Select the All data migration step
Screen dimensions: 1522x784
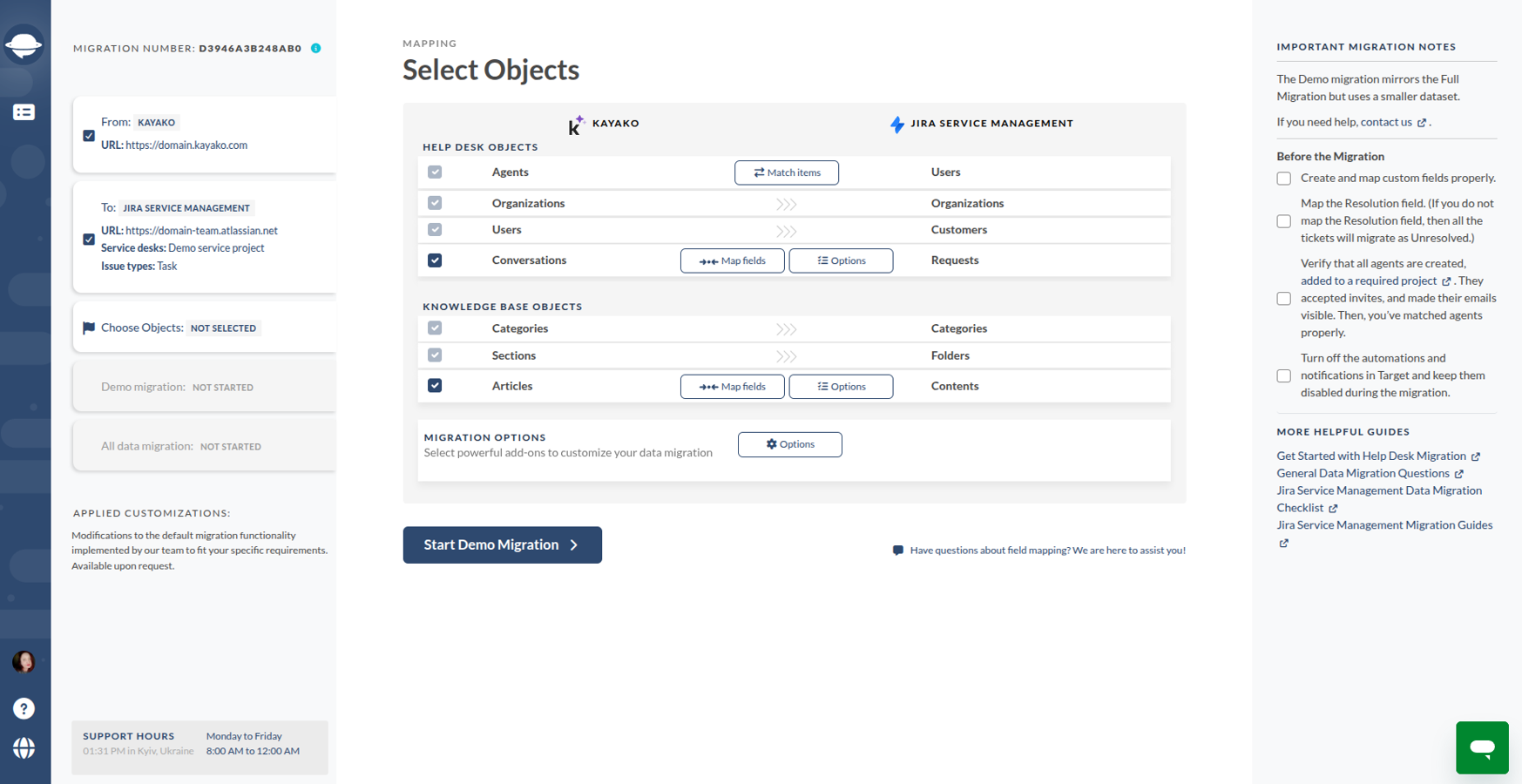[x=204, y=446]
